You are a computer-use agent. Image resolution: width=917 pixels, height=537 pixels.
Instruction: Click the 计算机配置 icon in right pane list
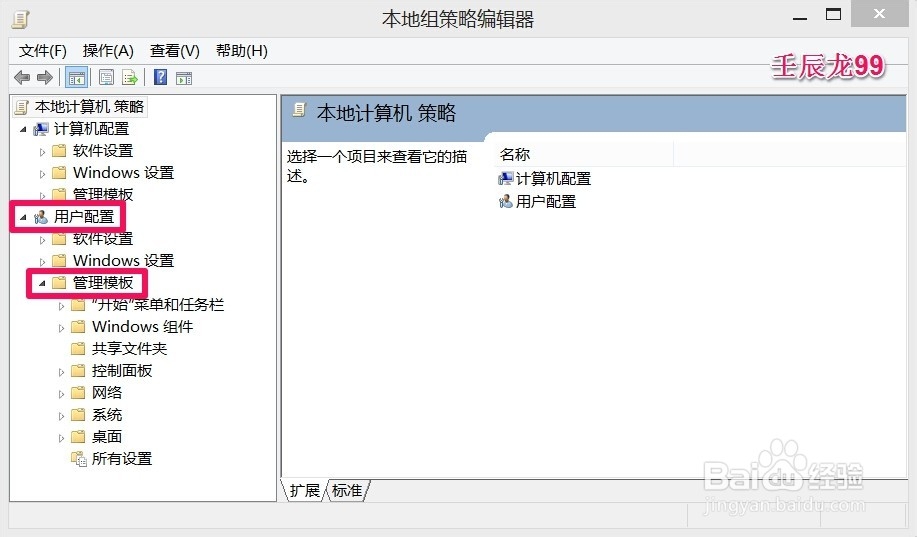505,178
